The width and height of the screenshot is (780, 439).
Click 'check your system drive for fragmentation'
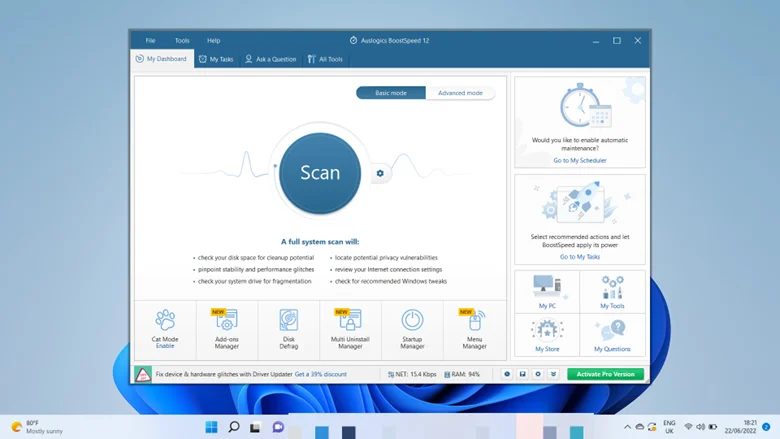pos(254,281)
